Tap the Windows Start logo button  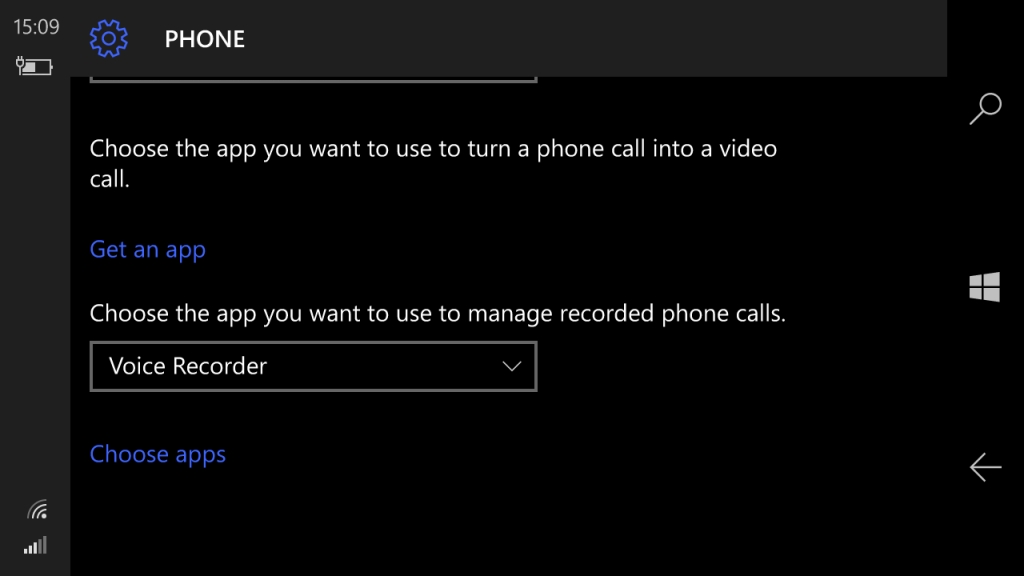pos(985,287)
